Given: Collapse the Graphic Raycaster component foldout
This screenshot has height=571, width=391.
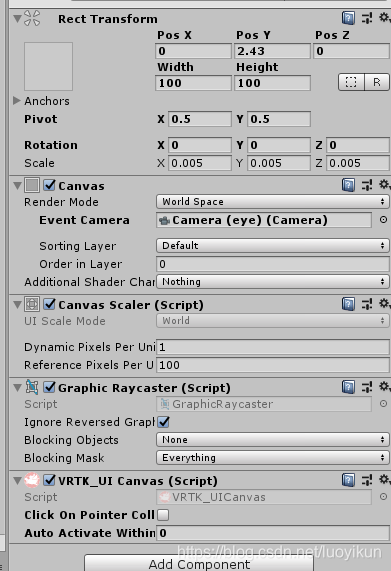Looking at the screenshot, I should point(17,387).
